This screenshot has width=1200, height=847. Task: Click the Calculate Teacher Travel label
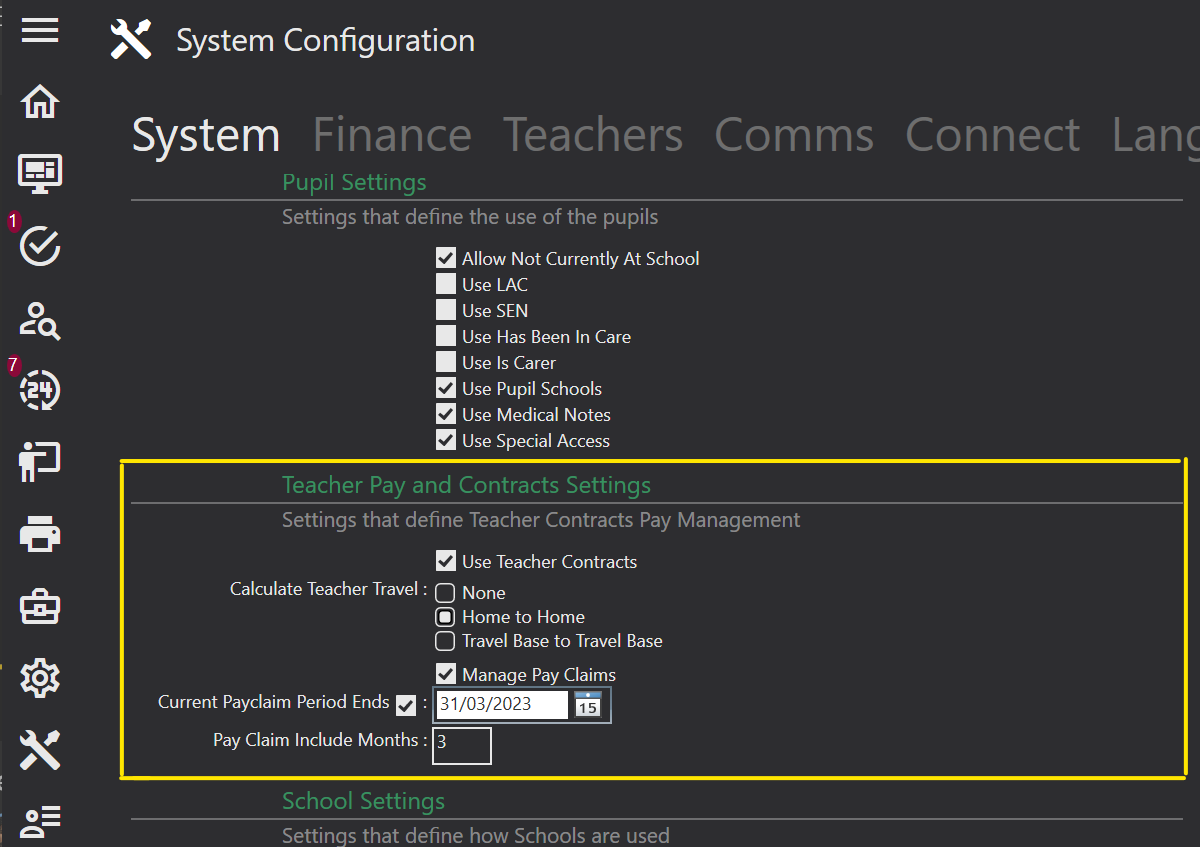pyautogui.click(x=329, y=589)
